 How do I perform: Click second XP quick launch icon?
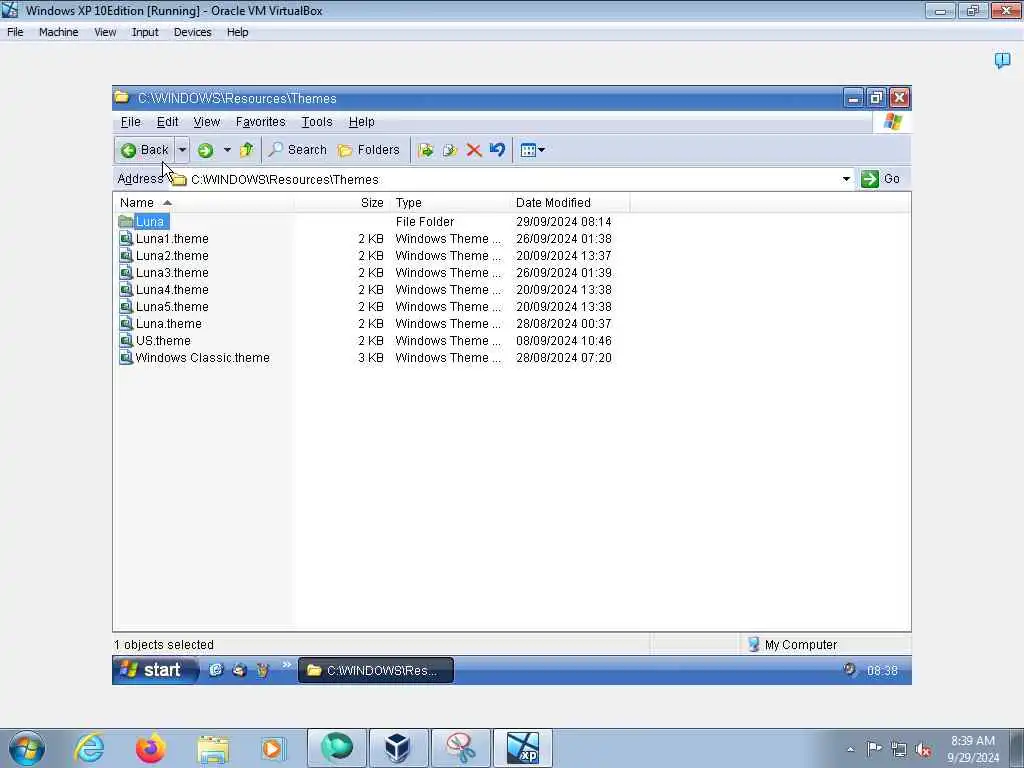(239, 670)
